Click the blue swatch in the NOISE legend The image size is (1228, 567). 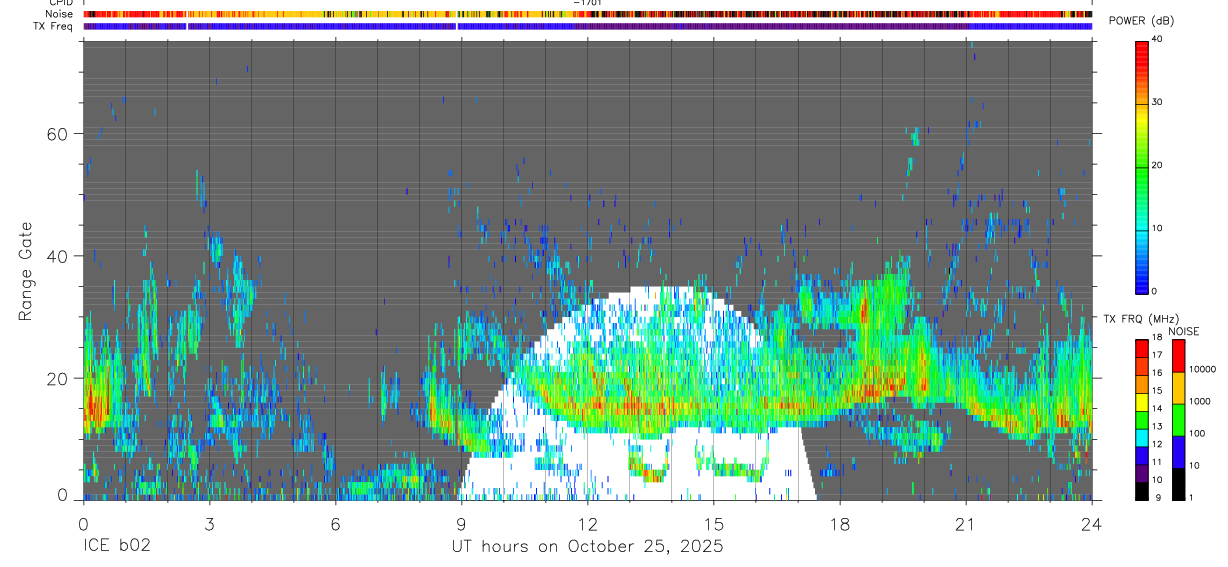(1178, 452)
